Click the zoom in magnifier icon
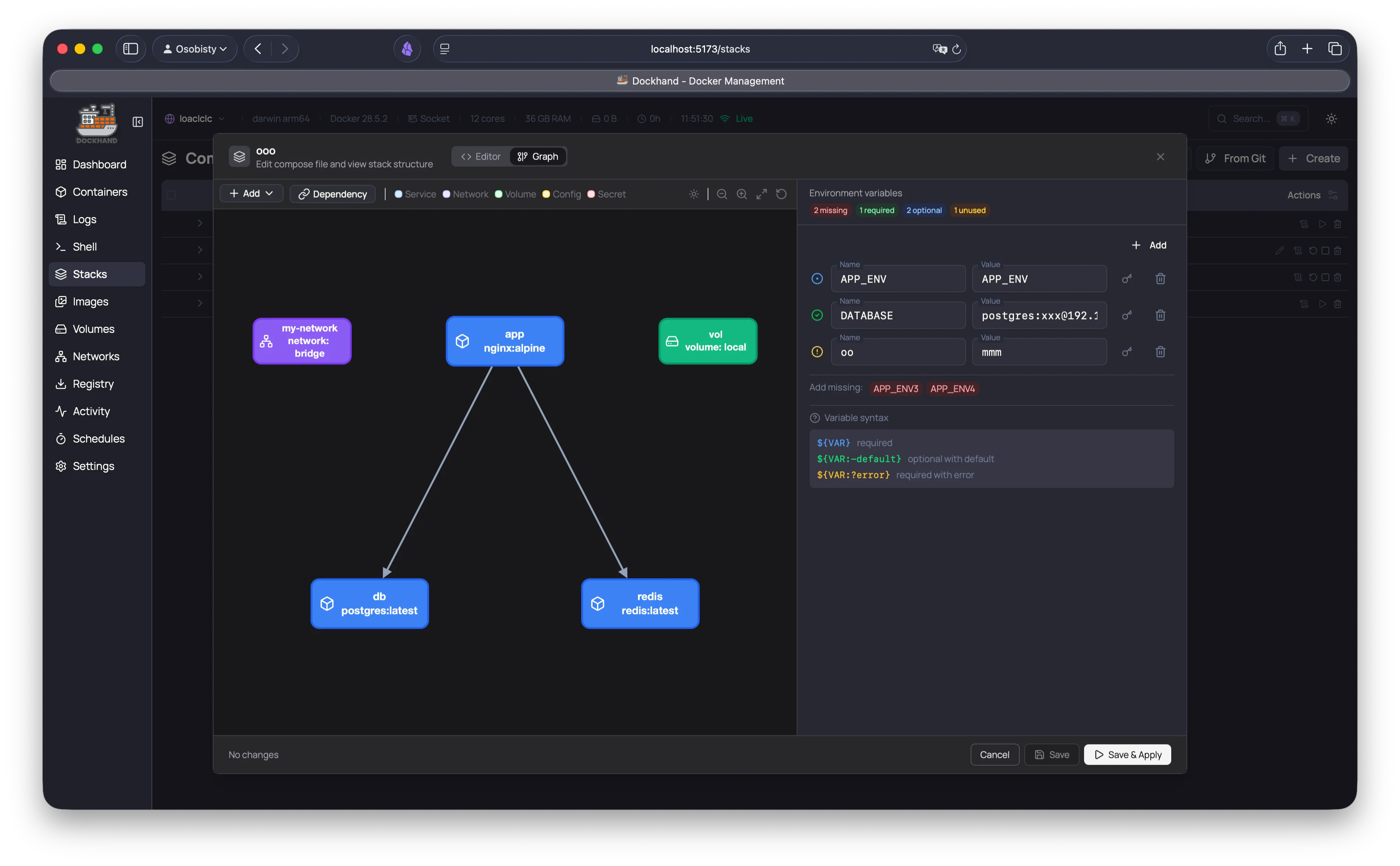This screenshot has width=1400, height=866. point(742,194)
